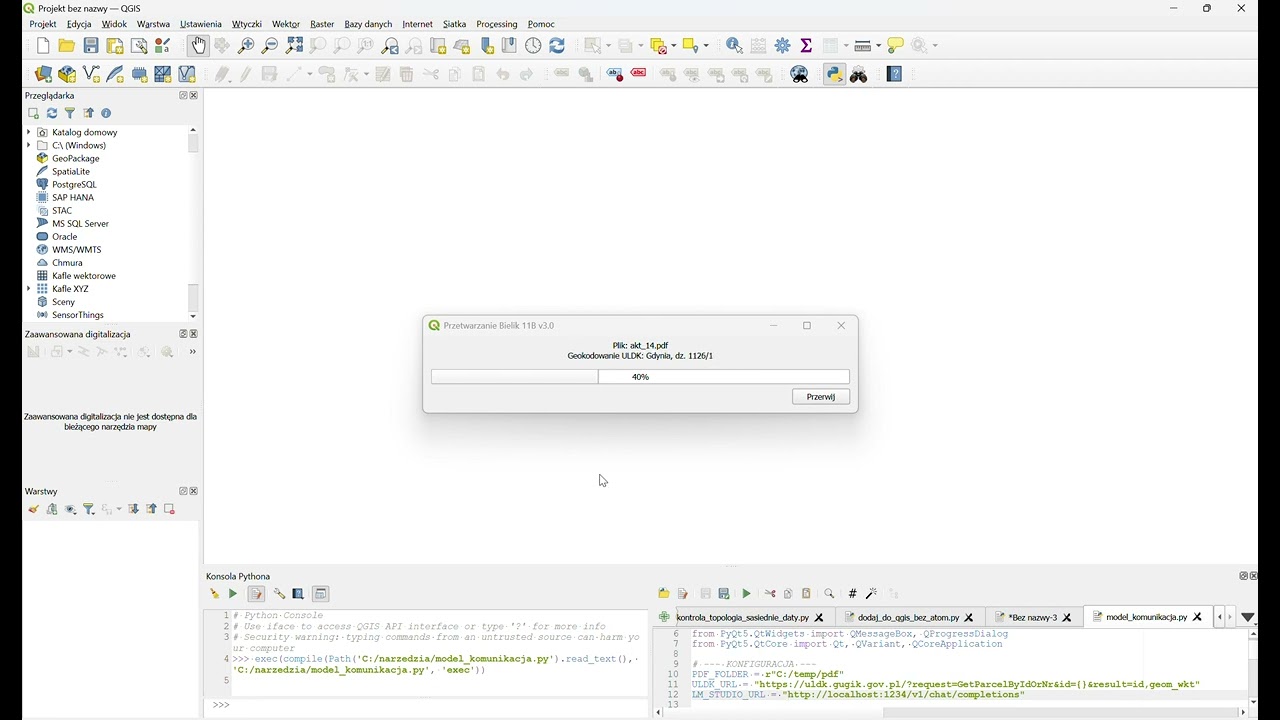
Task: Expand the C:\ (Windows) drive node
Action: pos(29,145)
